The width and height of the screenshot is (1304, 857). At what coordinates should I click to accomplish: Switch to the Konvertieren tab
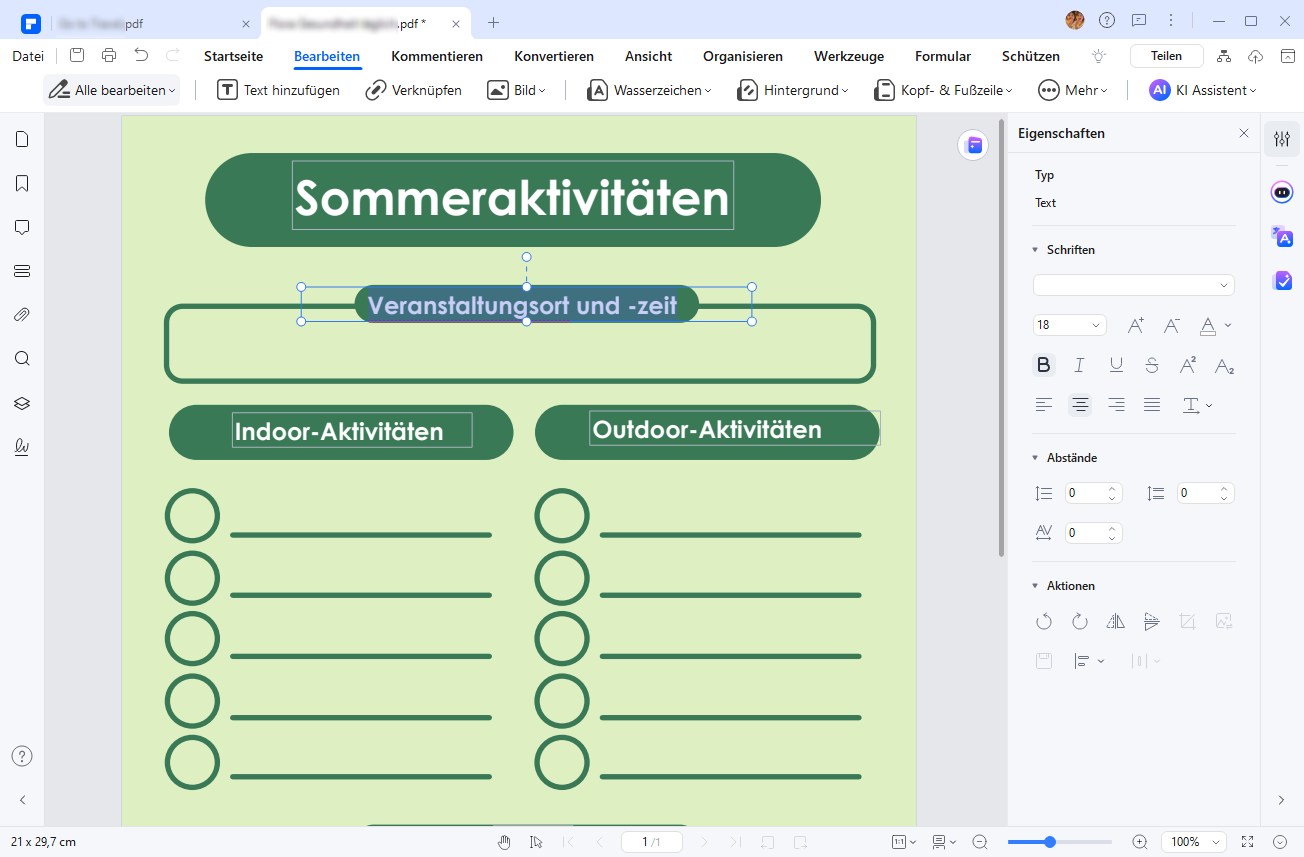(554, 56)
